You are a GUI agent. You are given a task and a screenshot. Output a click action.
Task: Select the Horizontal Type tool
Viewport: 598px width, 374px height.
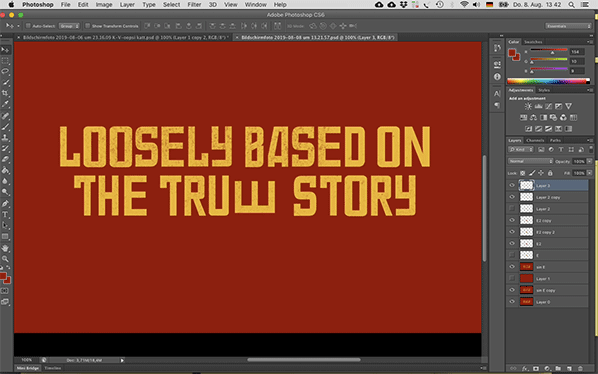[5, 215]
